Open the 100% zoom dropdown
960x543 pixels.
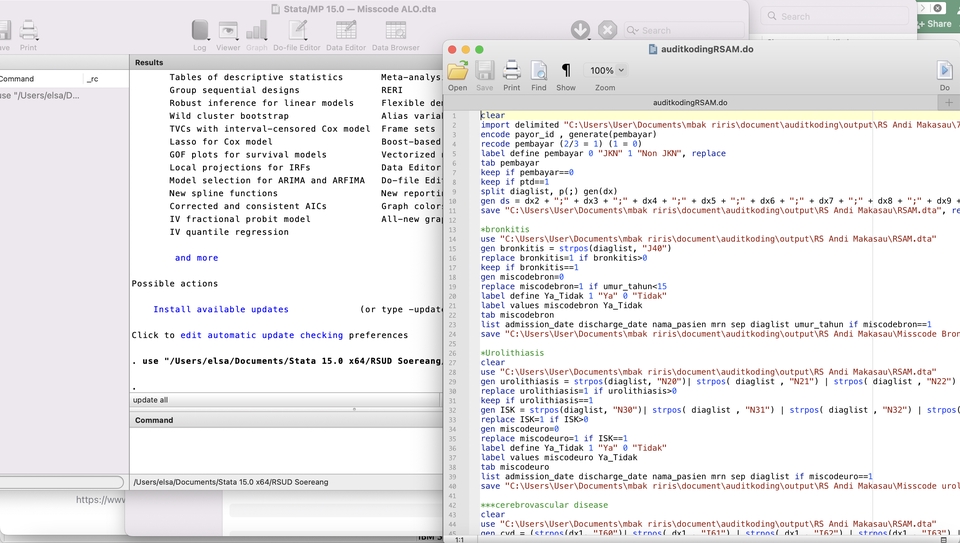607,71
